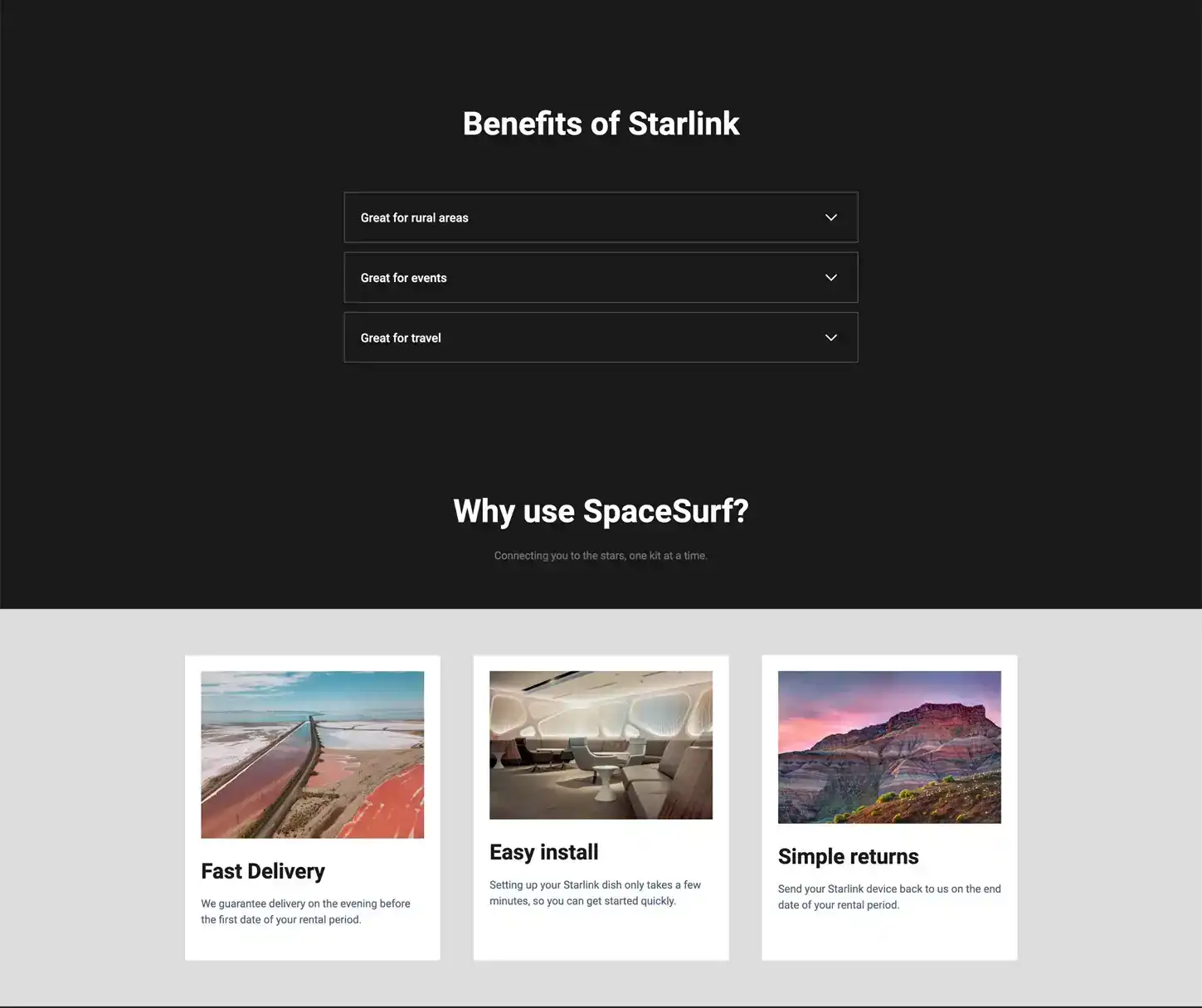
Task: Click the salt flats road photo
Action: (312, 754)
